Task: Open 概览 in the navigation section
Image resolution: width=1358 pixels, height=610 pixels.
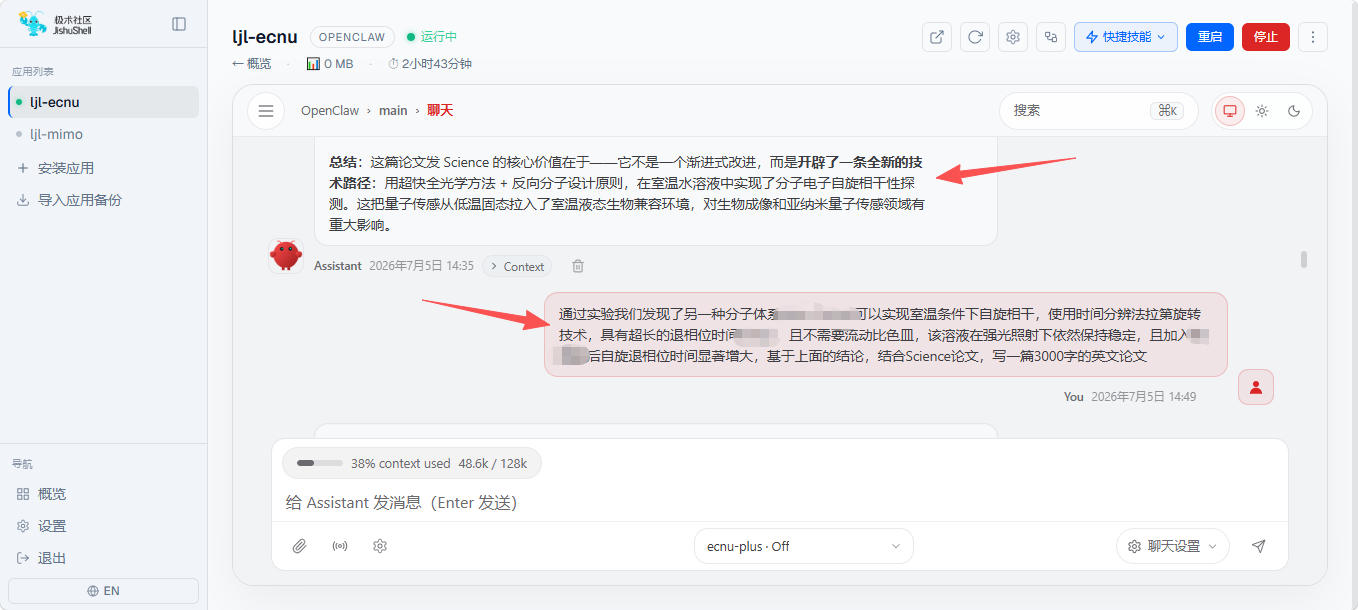Action: (x=52, y=494)
